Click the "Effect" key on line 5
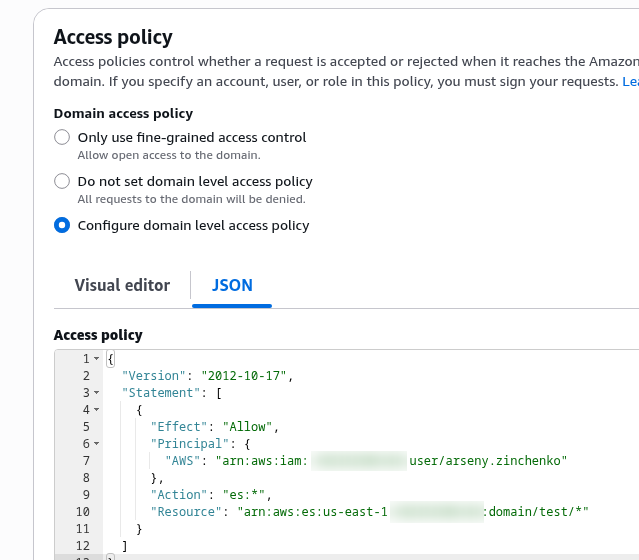 (179, 427)
